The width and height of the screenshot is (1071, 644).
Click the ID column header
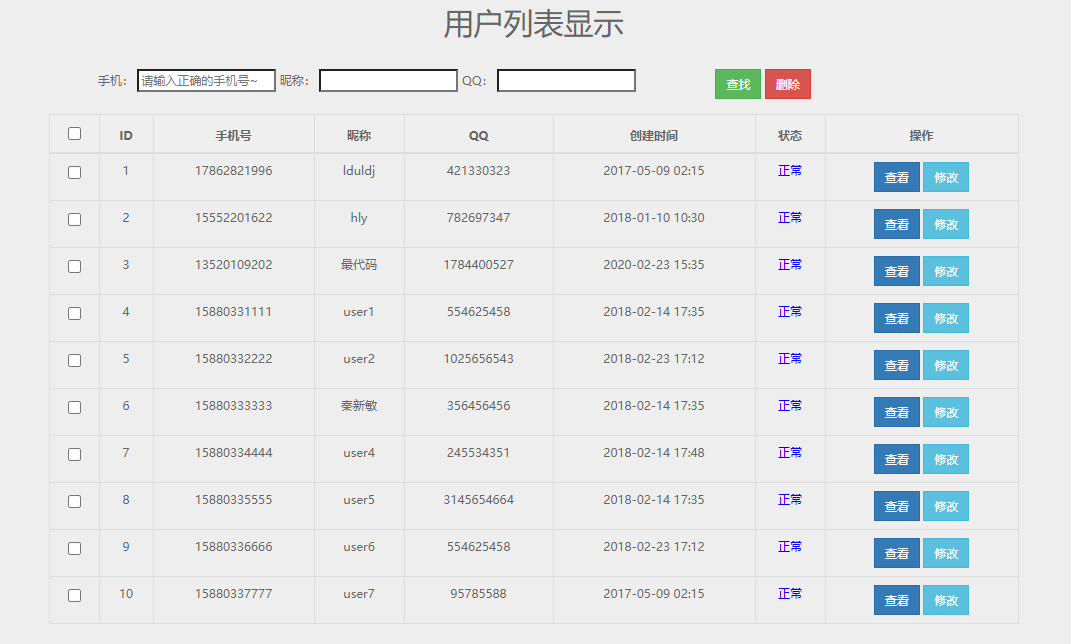(126, 136)
